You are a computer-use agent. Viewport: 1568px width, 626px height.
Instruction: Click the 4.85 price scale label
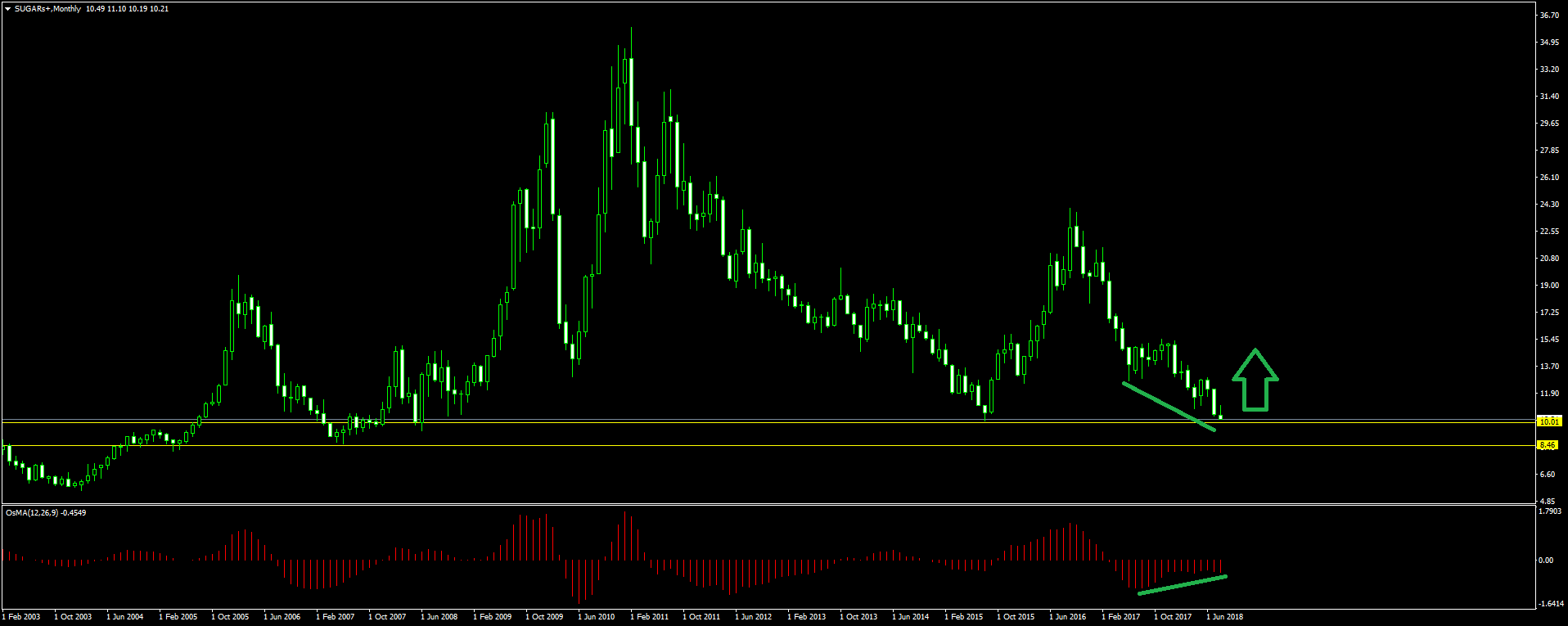point(1547,502)
